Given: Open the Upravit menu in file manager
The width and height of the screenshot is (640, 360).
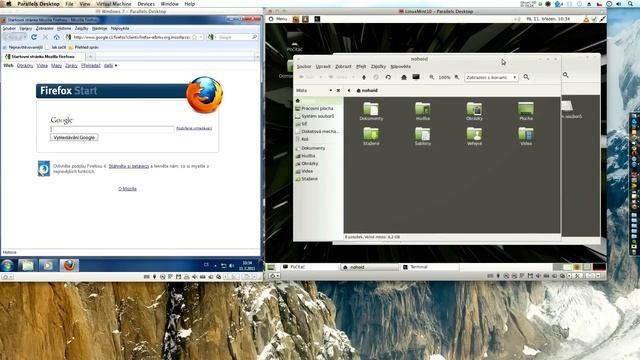Looking at the screenshot, I should tap(323, 67).
